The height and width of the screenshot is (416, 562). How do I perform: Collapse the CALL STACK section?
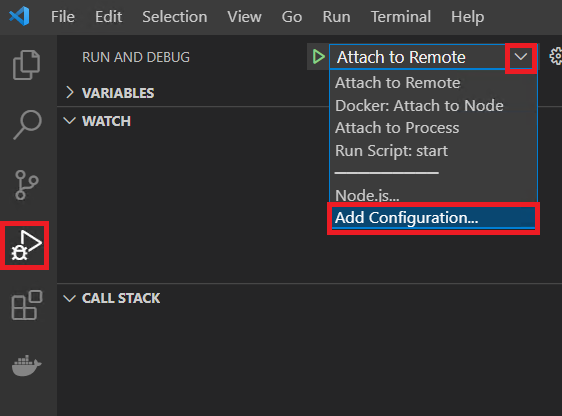tap(112, 298)
